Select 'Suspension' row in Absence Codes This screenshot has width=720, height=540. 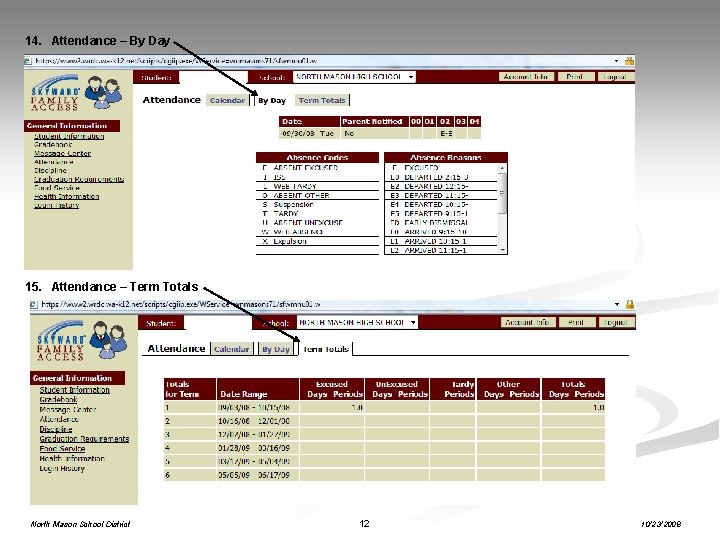click(x=317, y=205)
